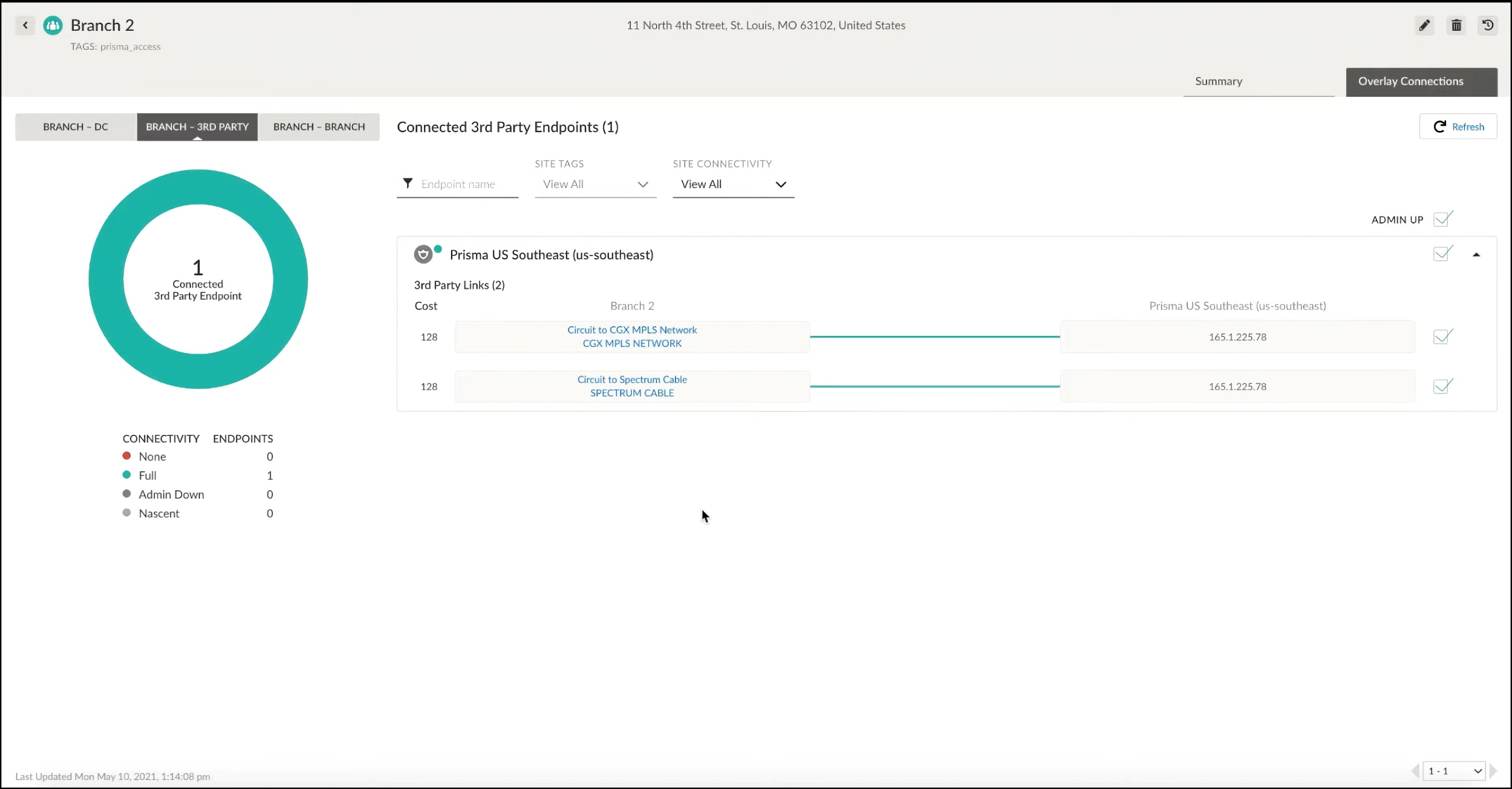Open the Site Tags dropdown
The image size is (1512, 789).
595,184
